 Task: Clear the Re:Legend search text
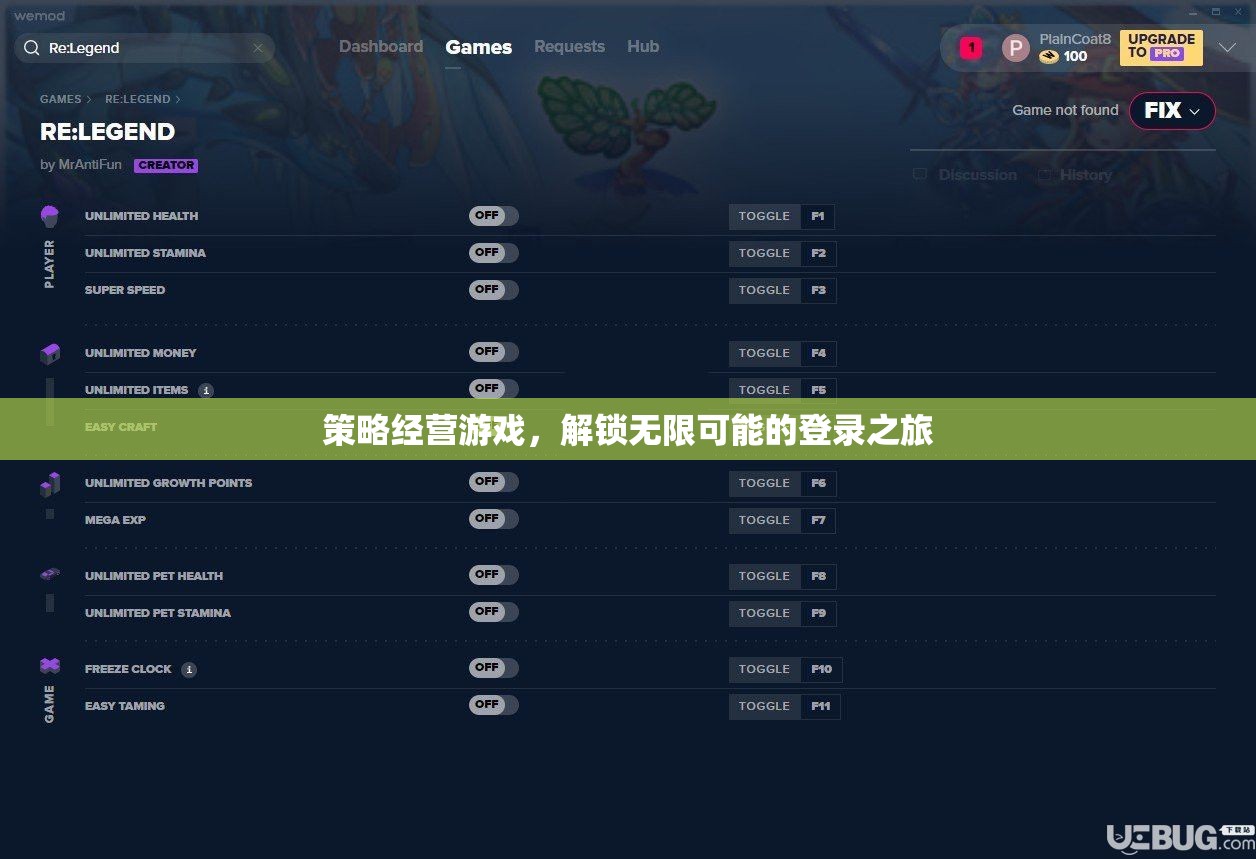[258, 48]
